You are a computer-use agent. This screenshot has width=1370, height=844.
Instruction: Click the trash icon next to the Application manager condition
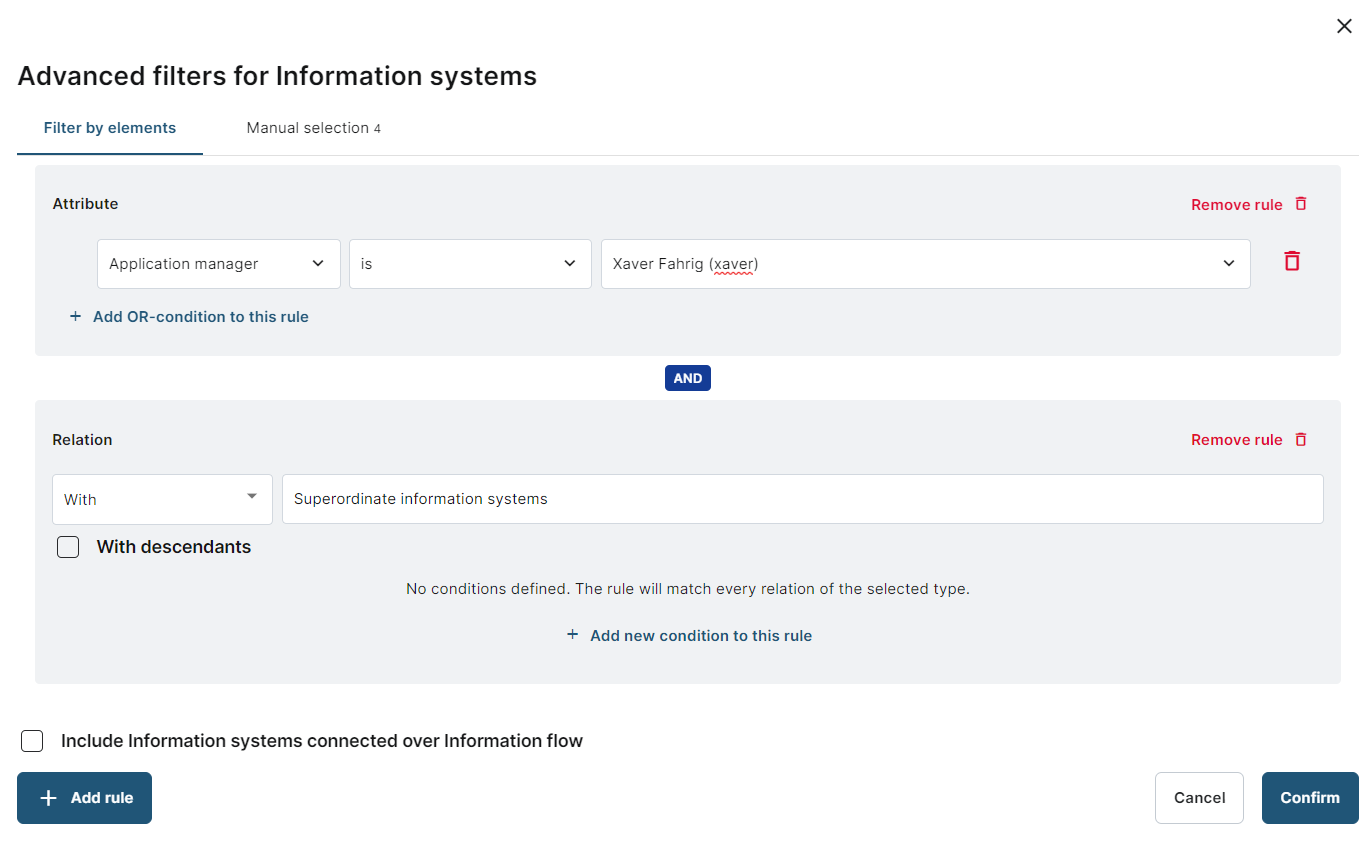1292,262
